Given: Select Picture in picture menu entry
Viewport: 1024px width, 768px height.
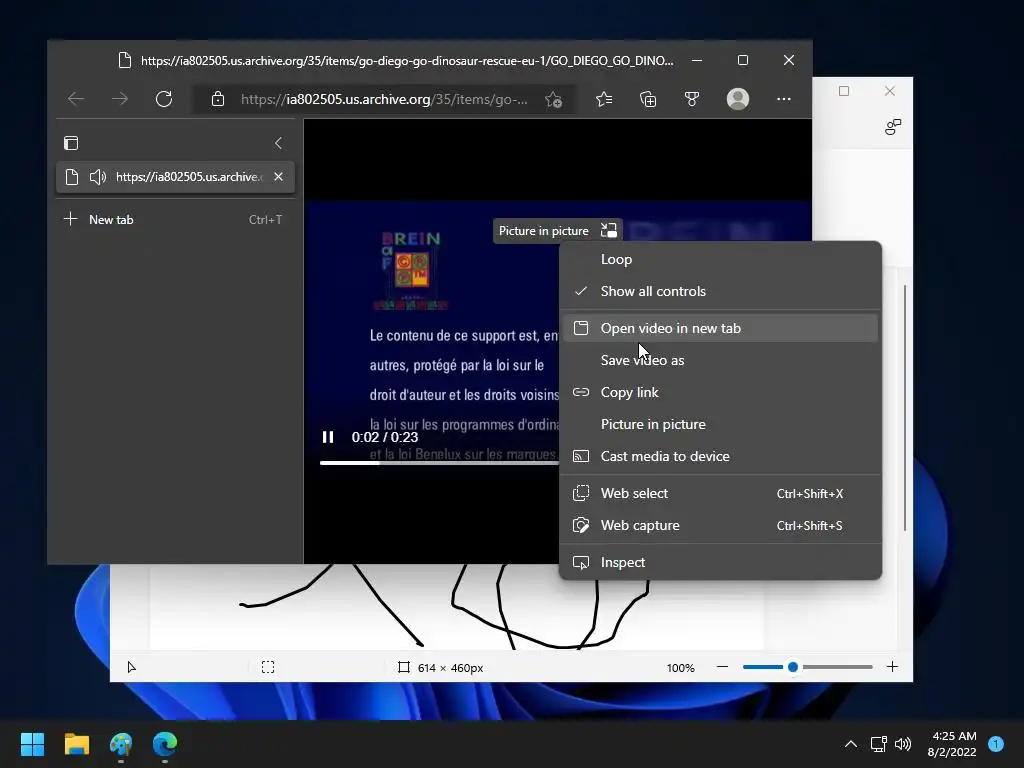Looking at the screenshot, I should coord(720,424).
